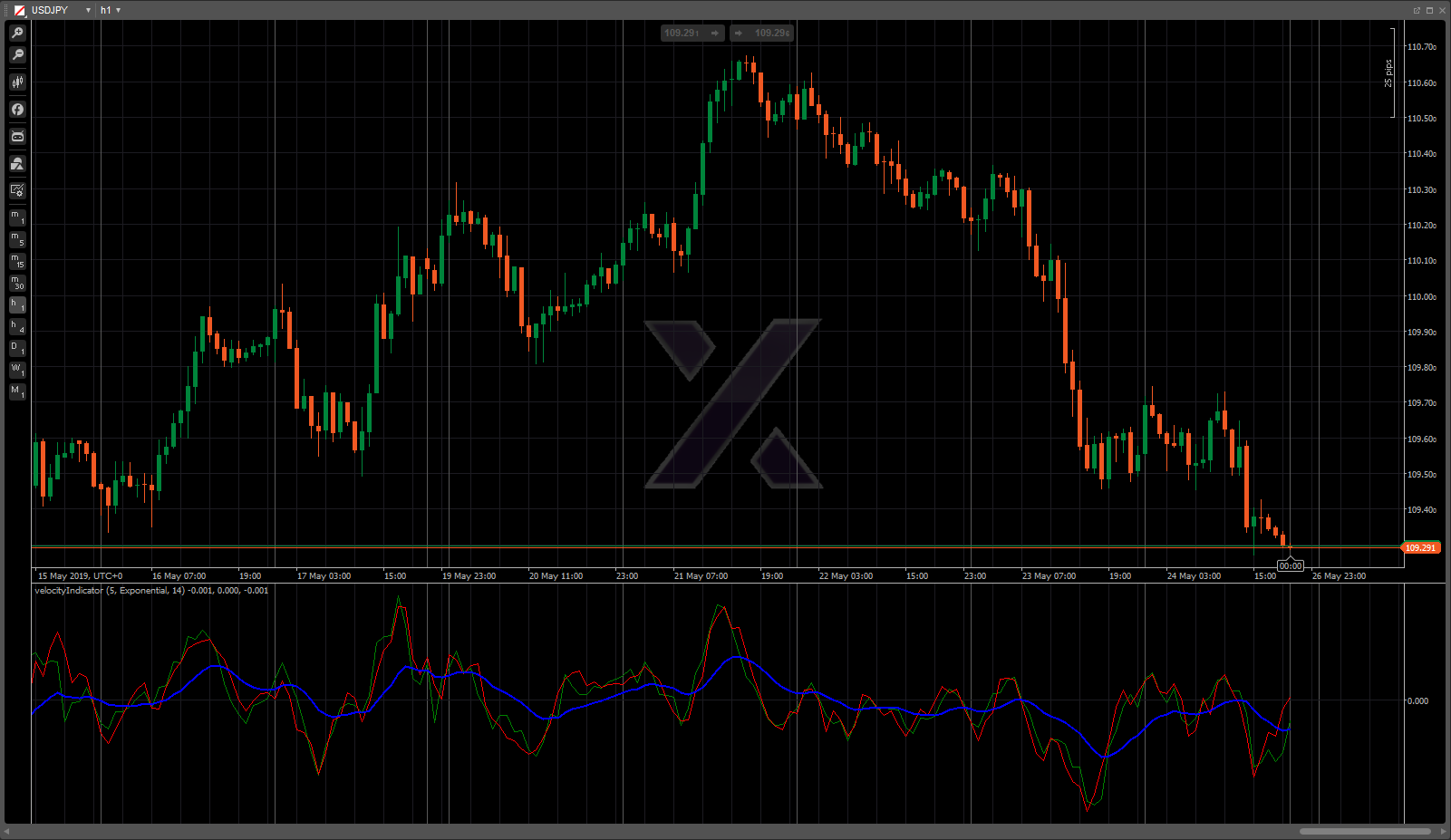Click the scrollbar right arrow
This screenshot has width=1451, height=840.
coord(1442,831)
